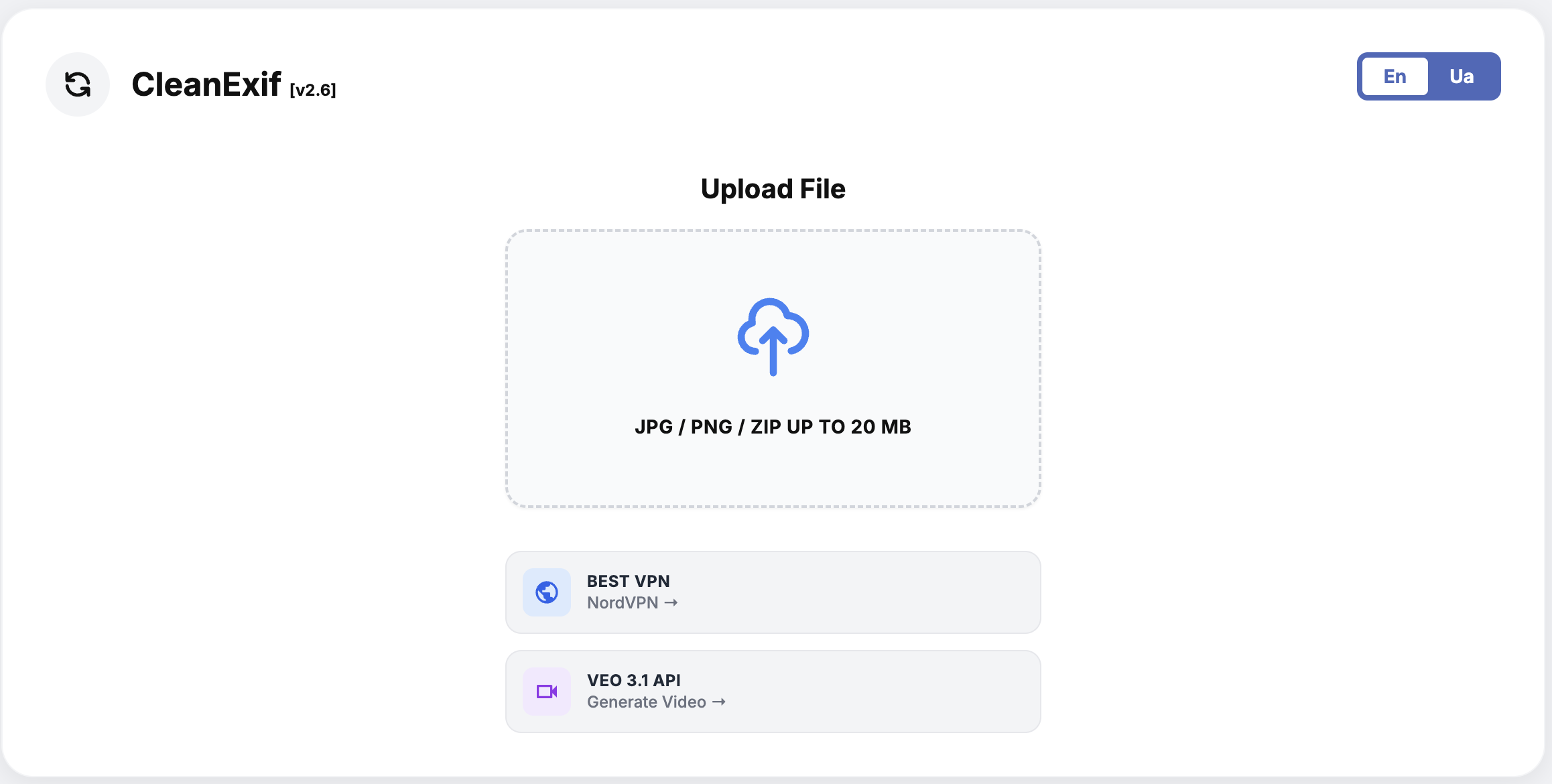Switch language to En
This screenshot has height=784, width=1552.
pyautogui.click(x=1395, y=76)
